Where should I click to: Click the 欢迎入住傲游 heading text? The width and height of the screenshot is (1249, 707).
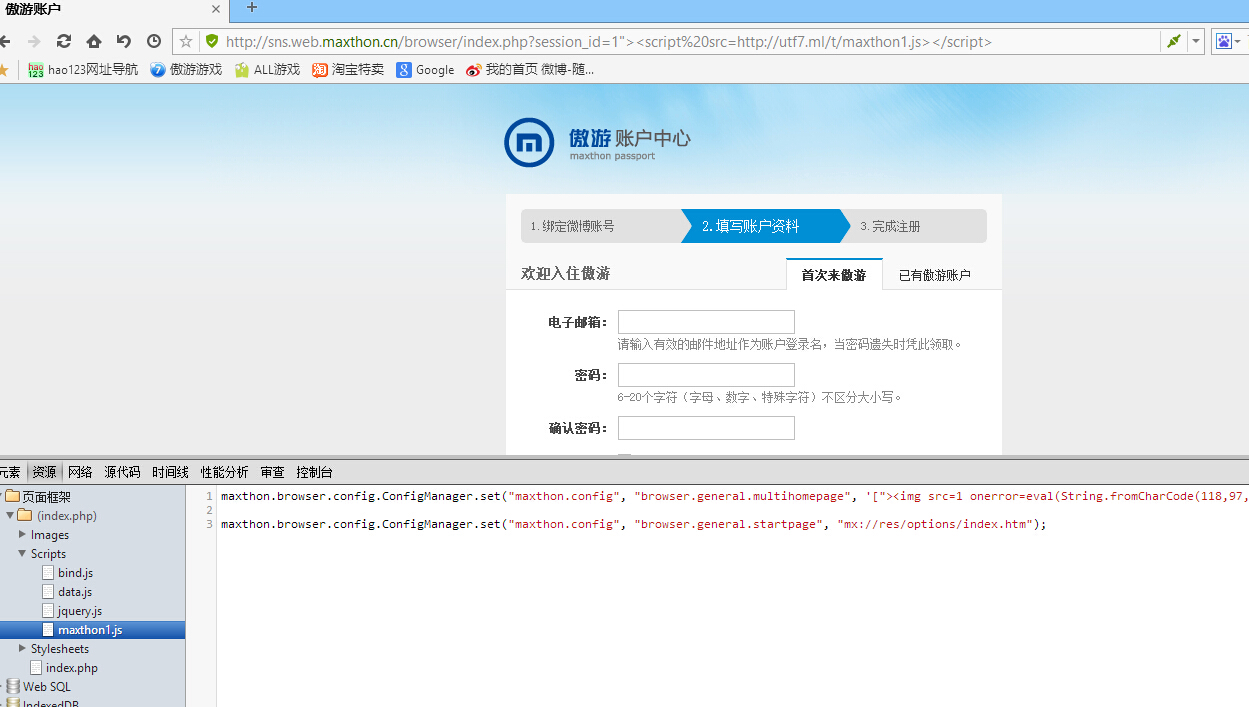(565, 273)
